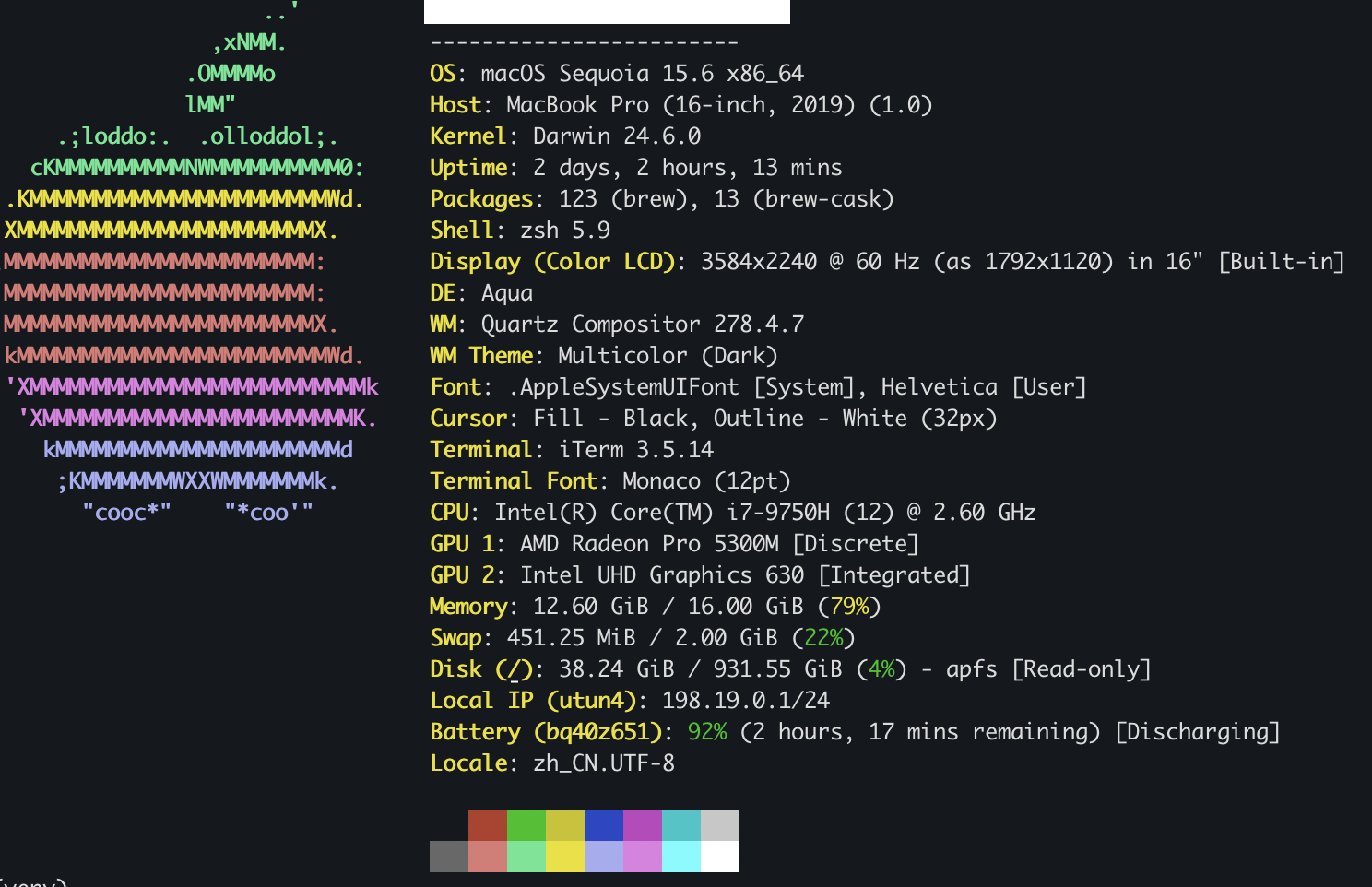
Task: Click the light gray block in the top palette row
Action: click(x=720, y=825)
